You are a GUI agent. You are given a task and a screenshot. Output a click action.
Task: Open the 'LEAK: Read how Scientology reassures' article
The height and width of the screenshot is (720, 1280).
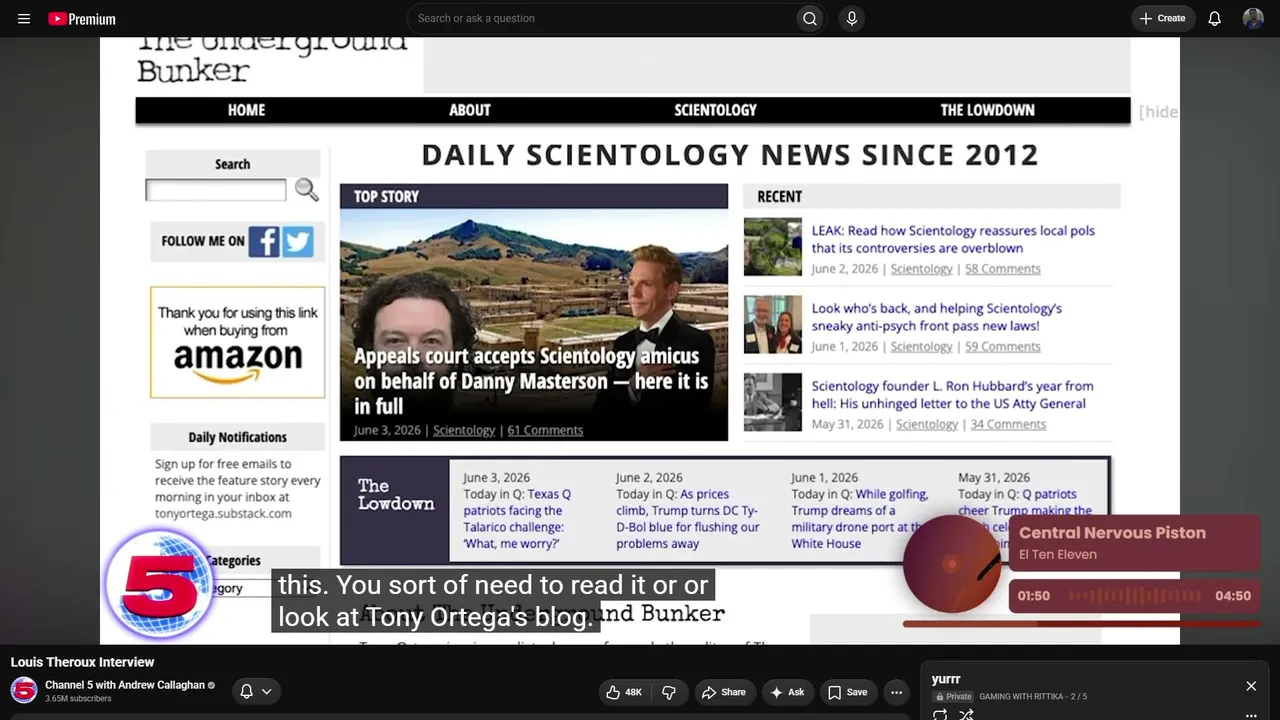pos(953,239)
